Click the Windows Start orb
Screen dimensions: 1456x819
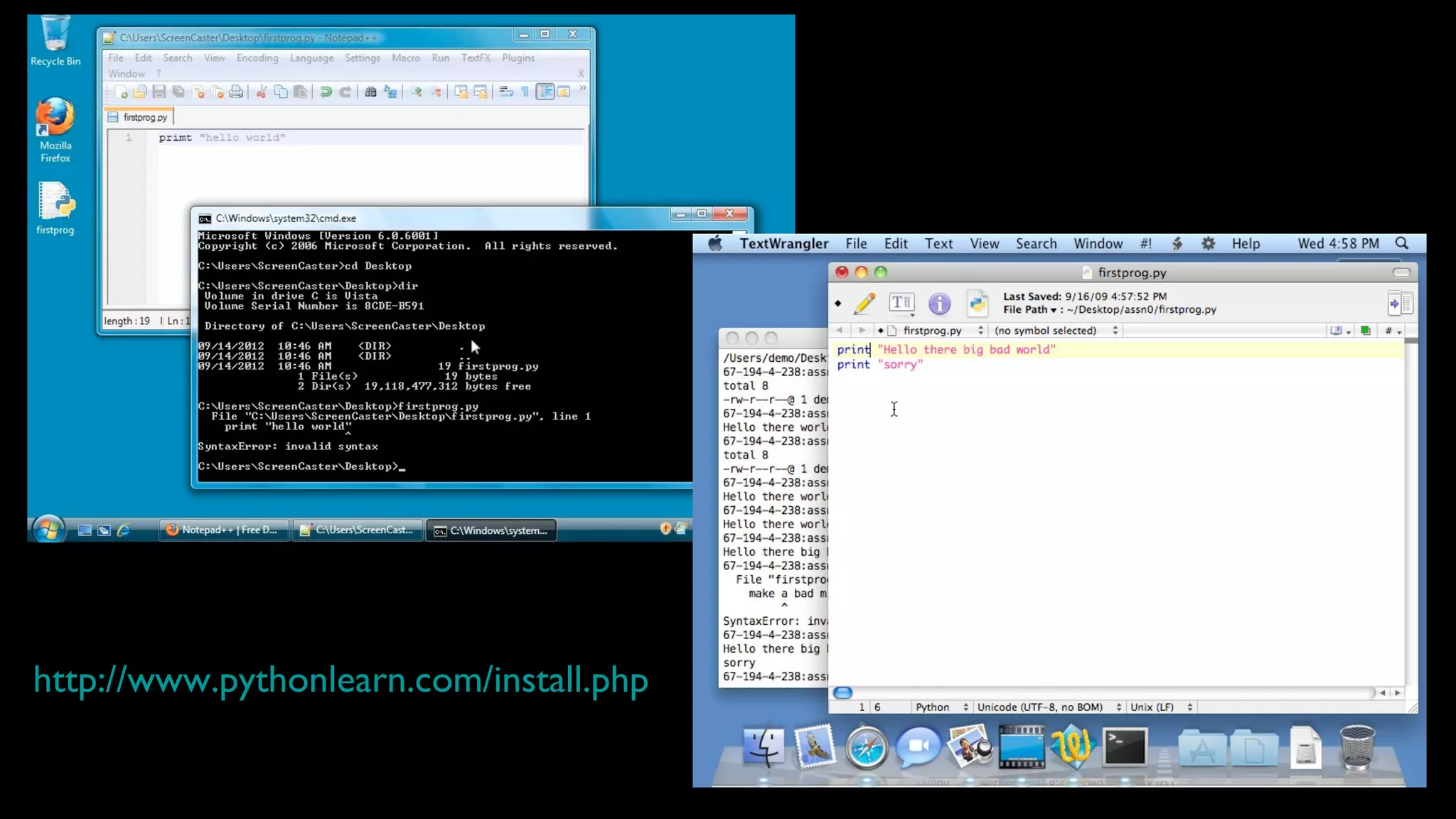pyautogui.click(x=48, y=530)
